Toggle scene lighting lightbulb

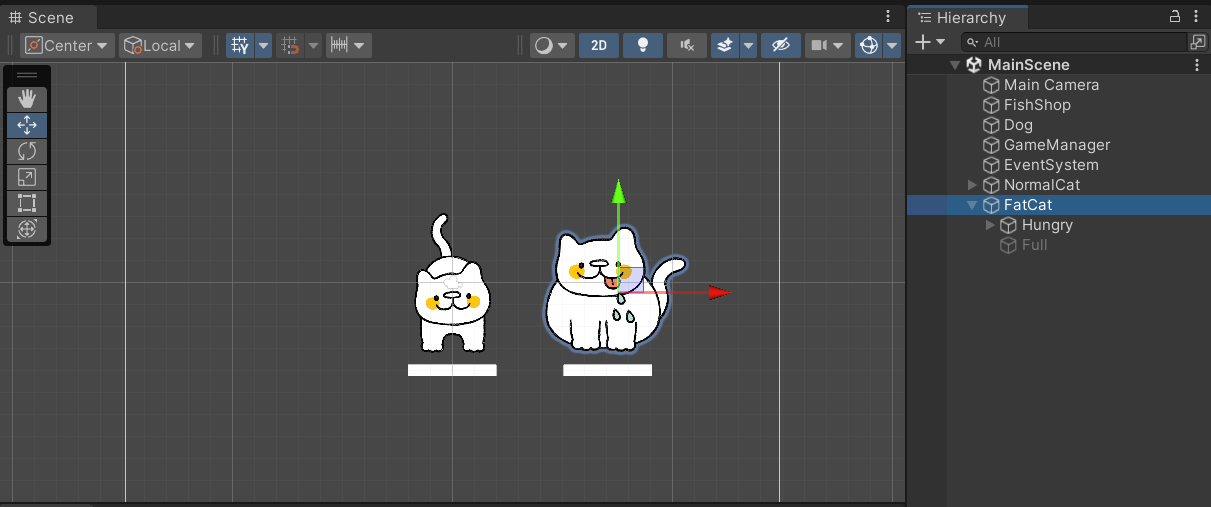[x=643, y=45]
